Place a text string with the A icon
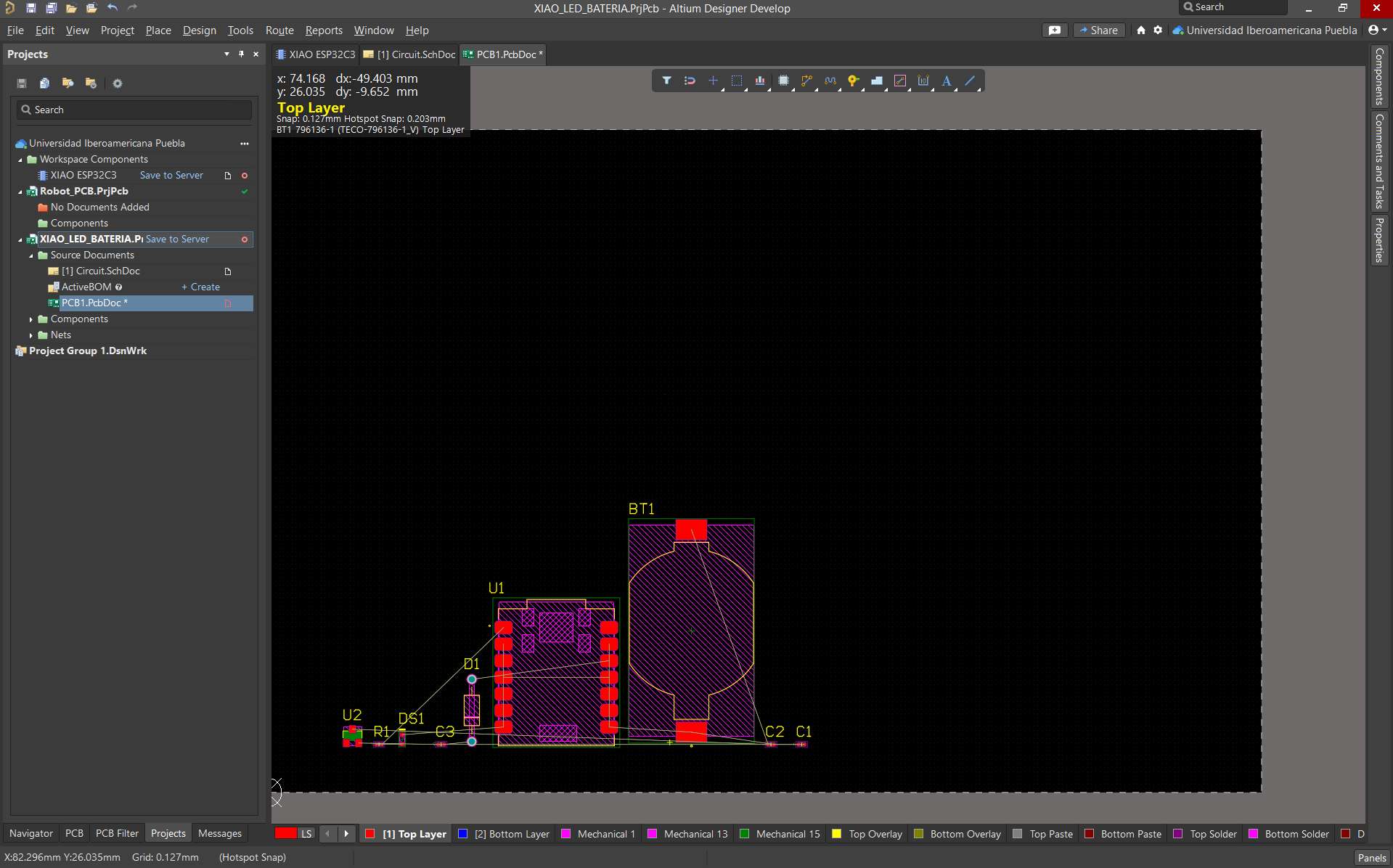1393x868 pixels. [947, 81]
